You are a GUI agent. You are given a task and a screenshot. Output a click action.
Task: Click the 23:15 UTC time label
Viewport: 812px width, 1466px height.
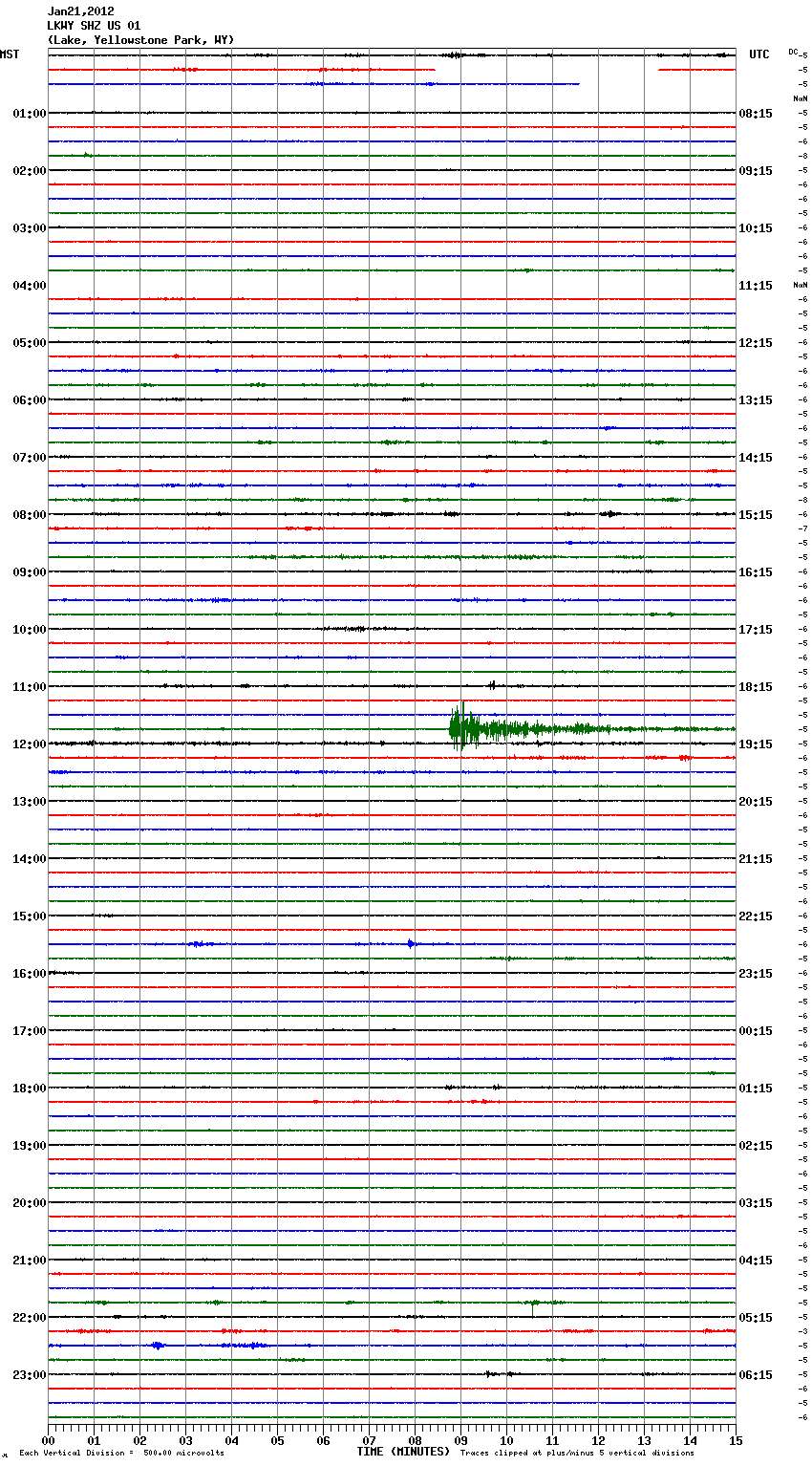756,974
